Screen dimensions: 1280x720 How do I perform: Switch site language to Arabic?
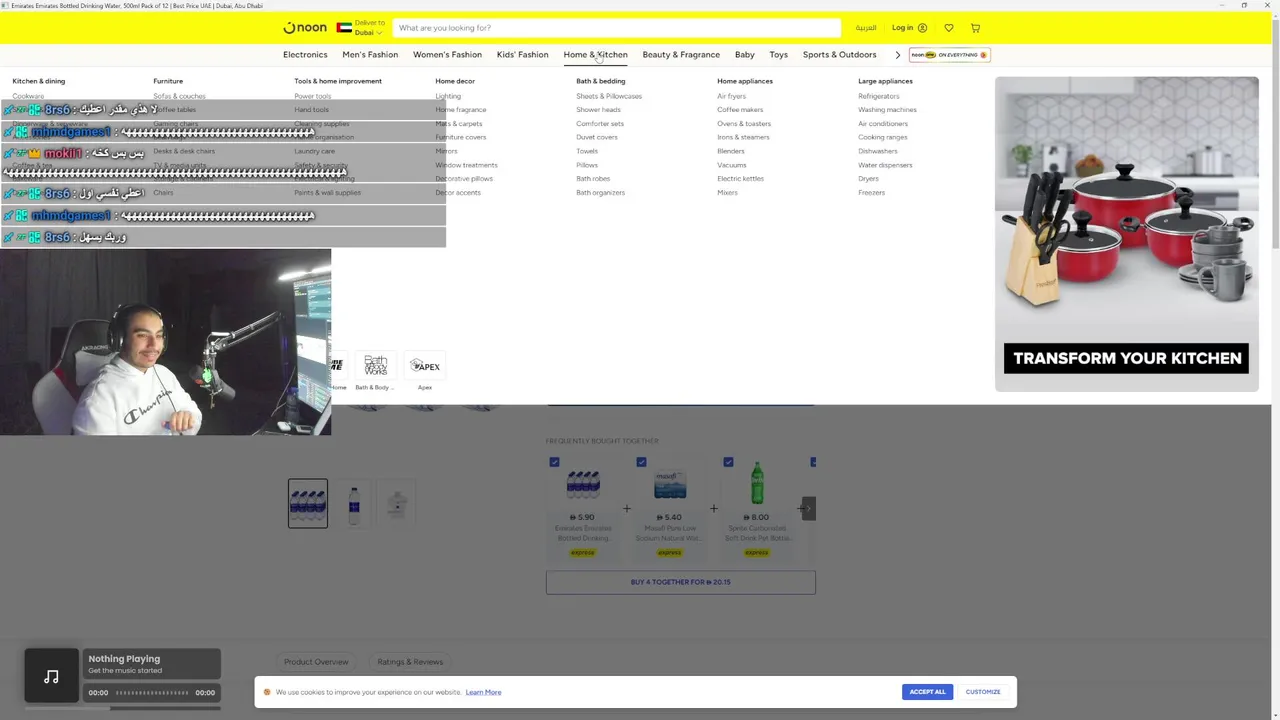click(866, 28)
